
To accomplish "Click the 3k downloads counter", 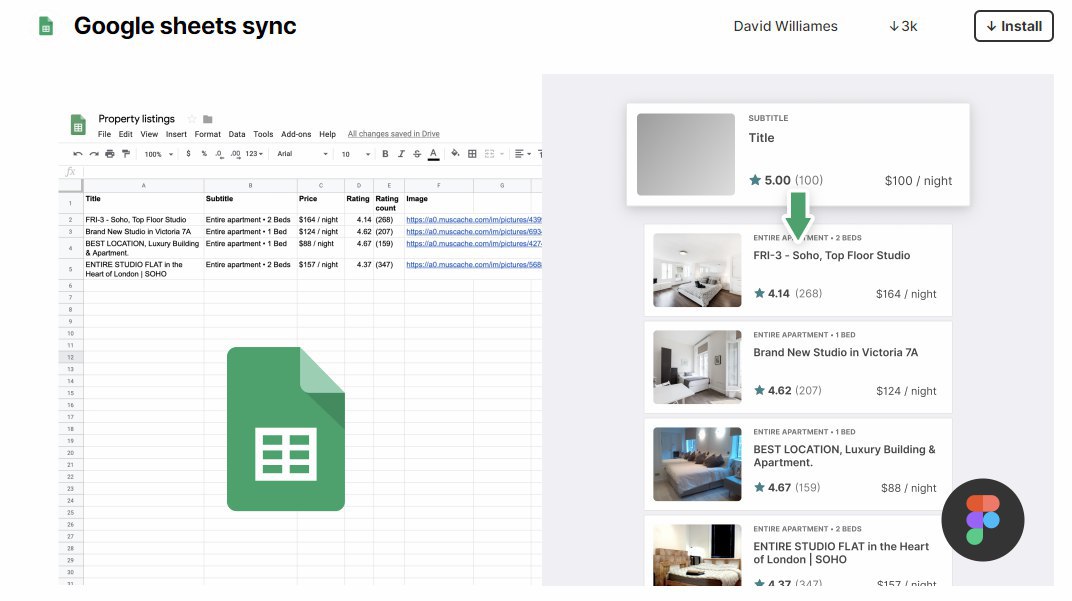I will click(x=903, y=26).
